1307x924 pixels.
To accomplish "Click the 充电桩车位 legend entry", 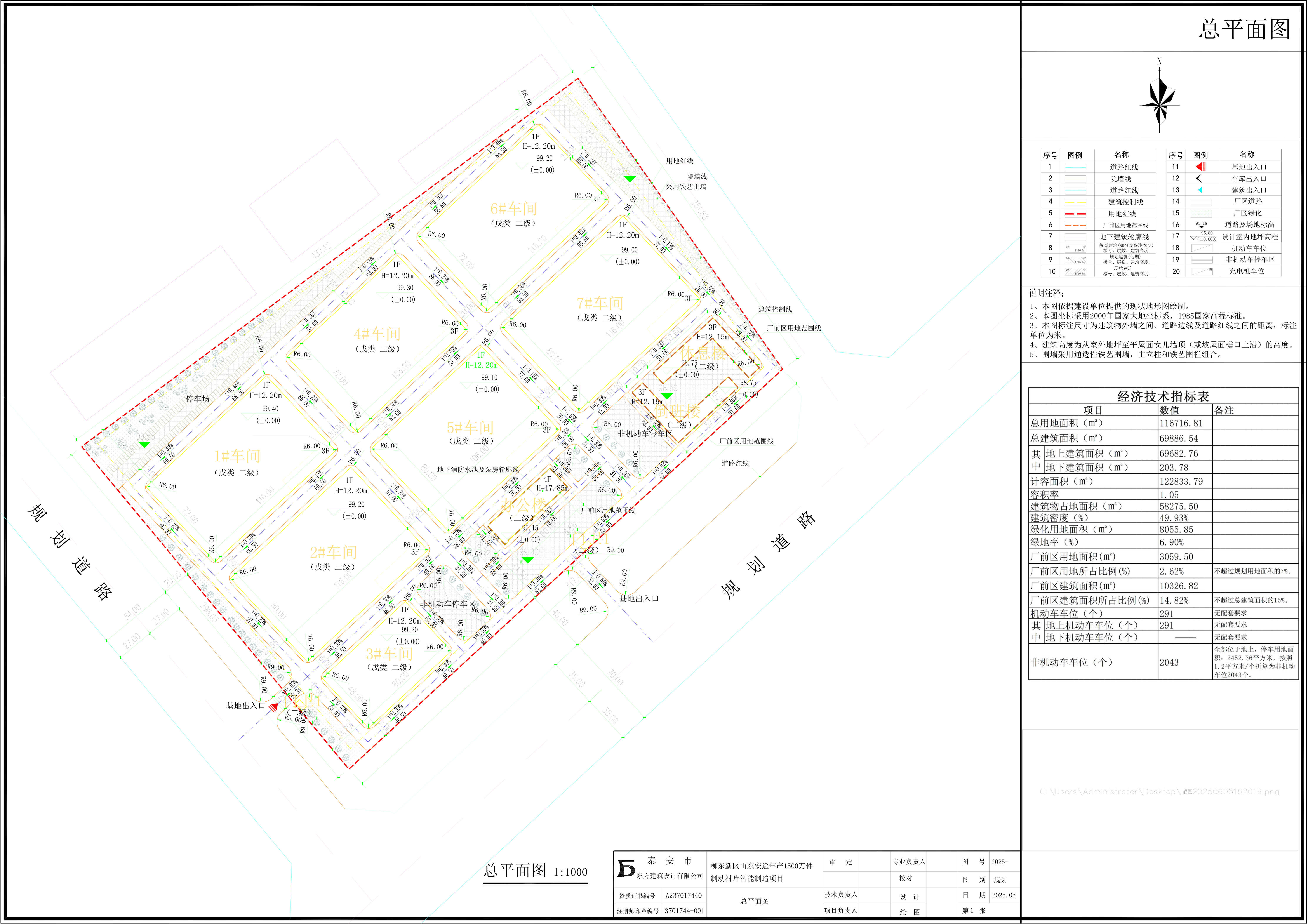I will coord(1247,271).
